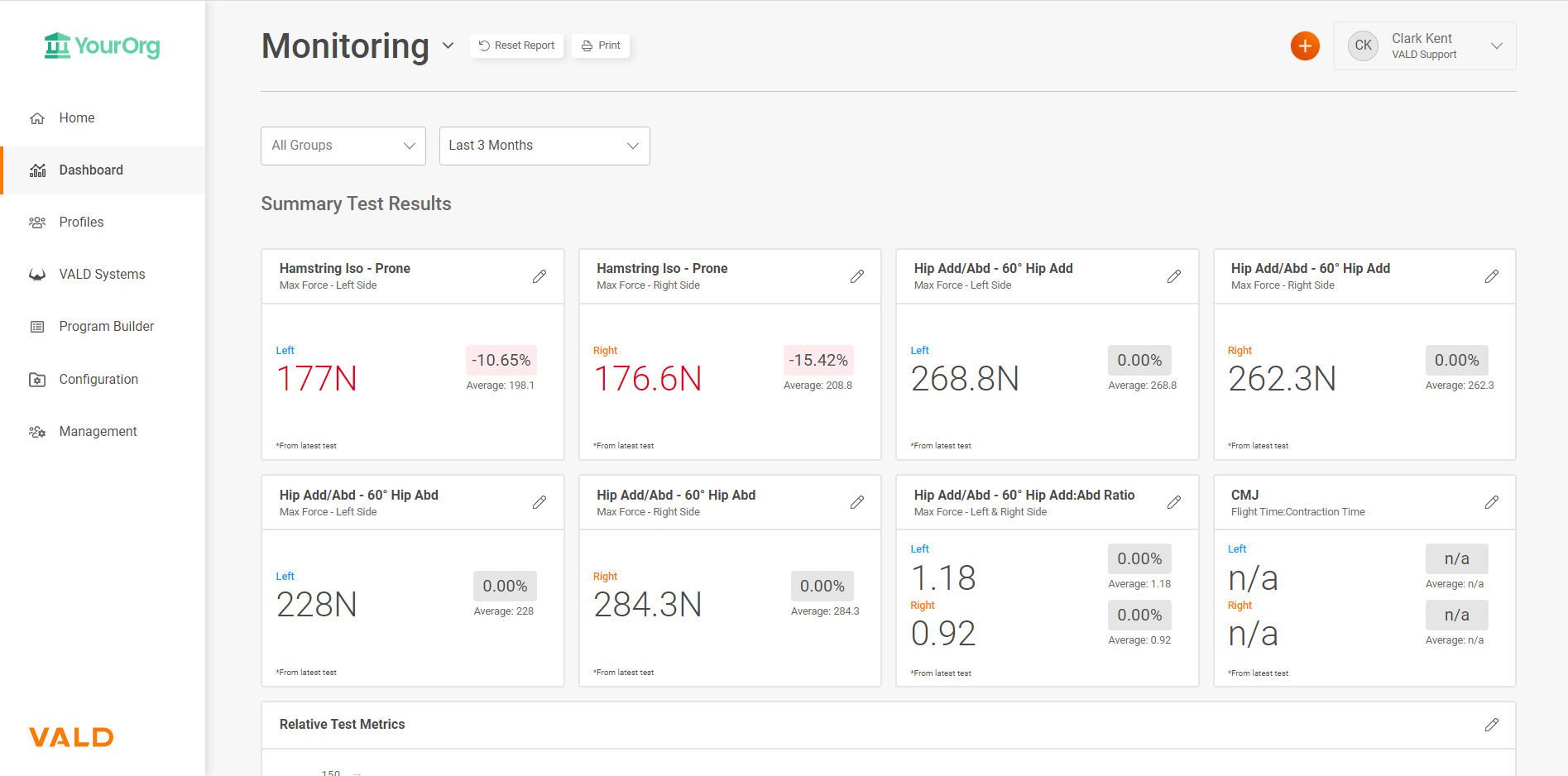This screenshot has width=1568, height=776.
Task: Edit 60° Hip Add Left Side card
Action: click(1174, 276)
